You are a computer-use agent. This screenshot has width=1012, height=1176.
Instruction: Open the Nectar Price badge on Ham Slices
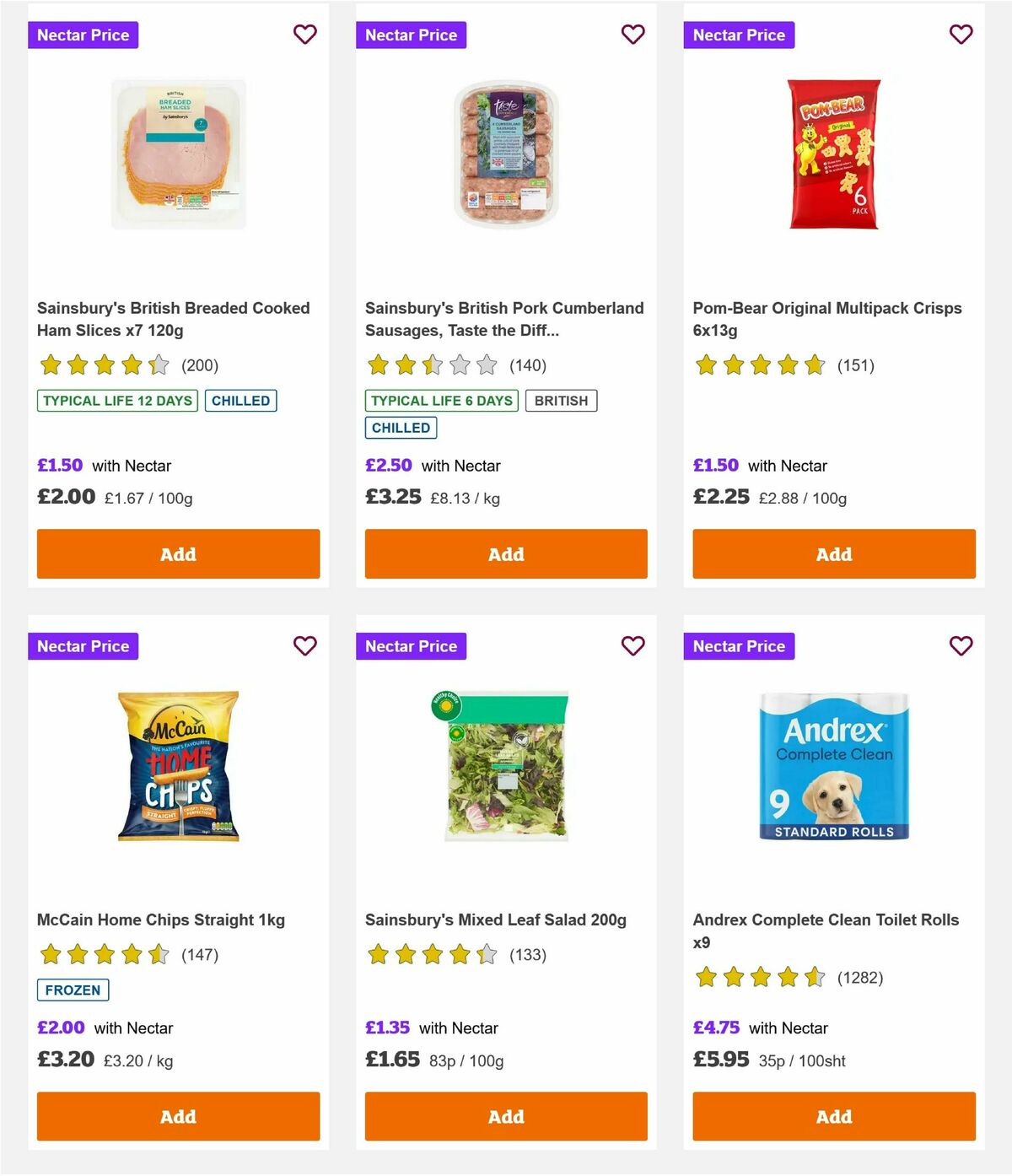(x=83, y=35)
